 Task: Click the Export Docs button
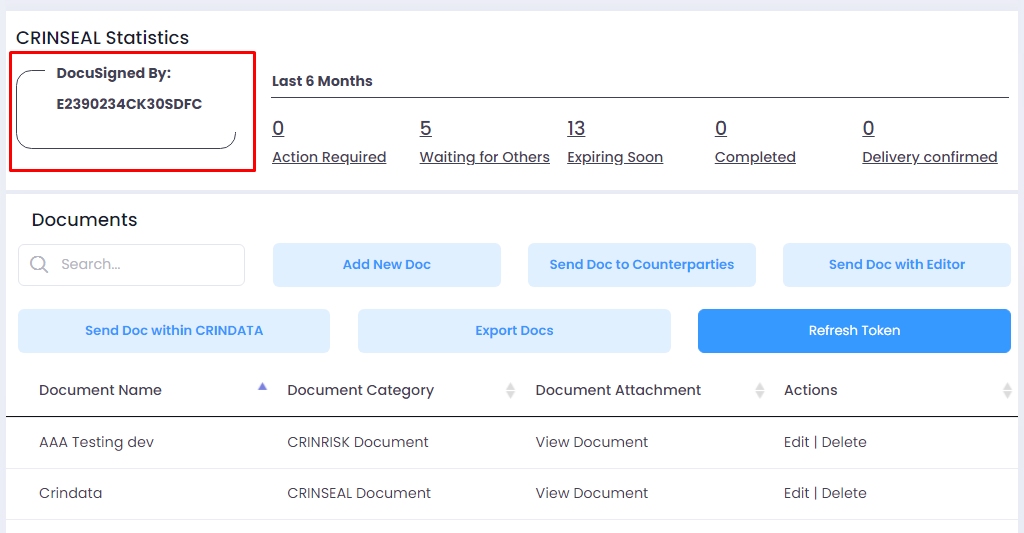[x=514, y=331]
